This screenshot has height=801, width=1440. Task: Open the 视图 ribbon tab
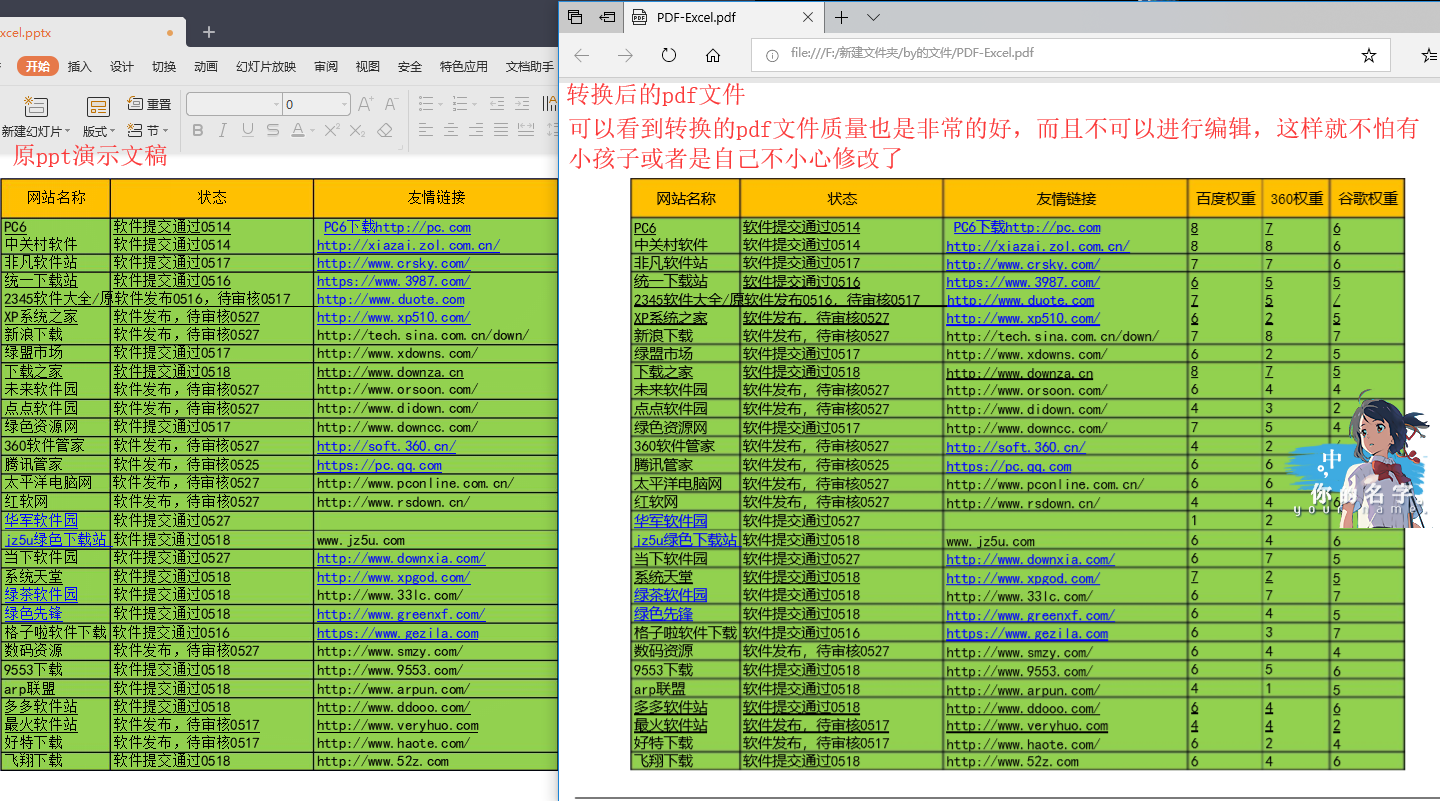coord(368,67)
